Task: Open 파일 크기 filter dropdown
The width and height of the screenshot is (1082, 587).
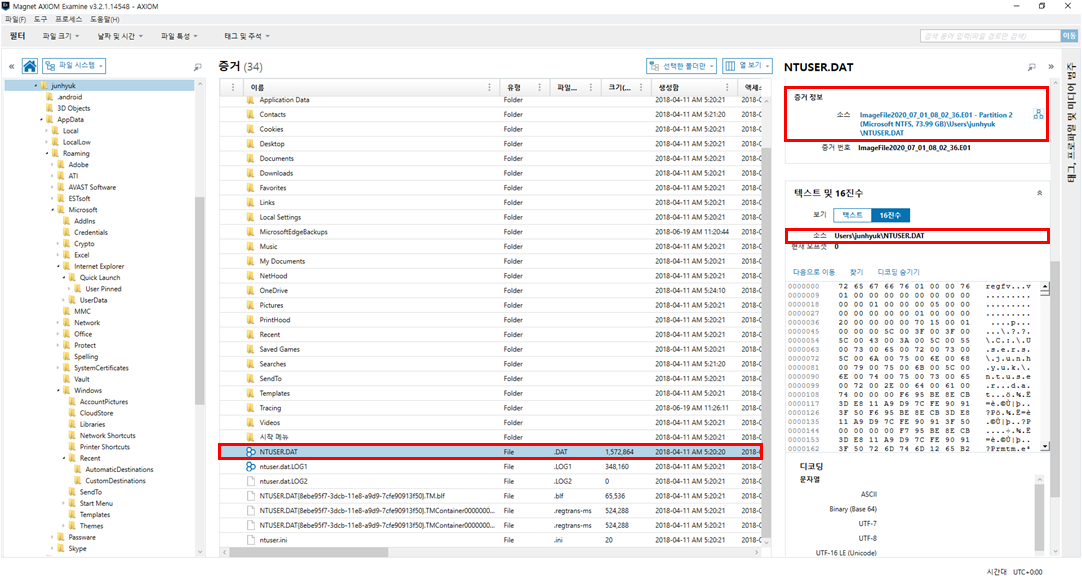Action: pyautogui.click(x=61, y=36)
